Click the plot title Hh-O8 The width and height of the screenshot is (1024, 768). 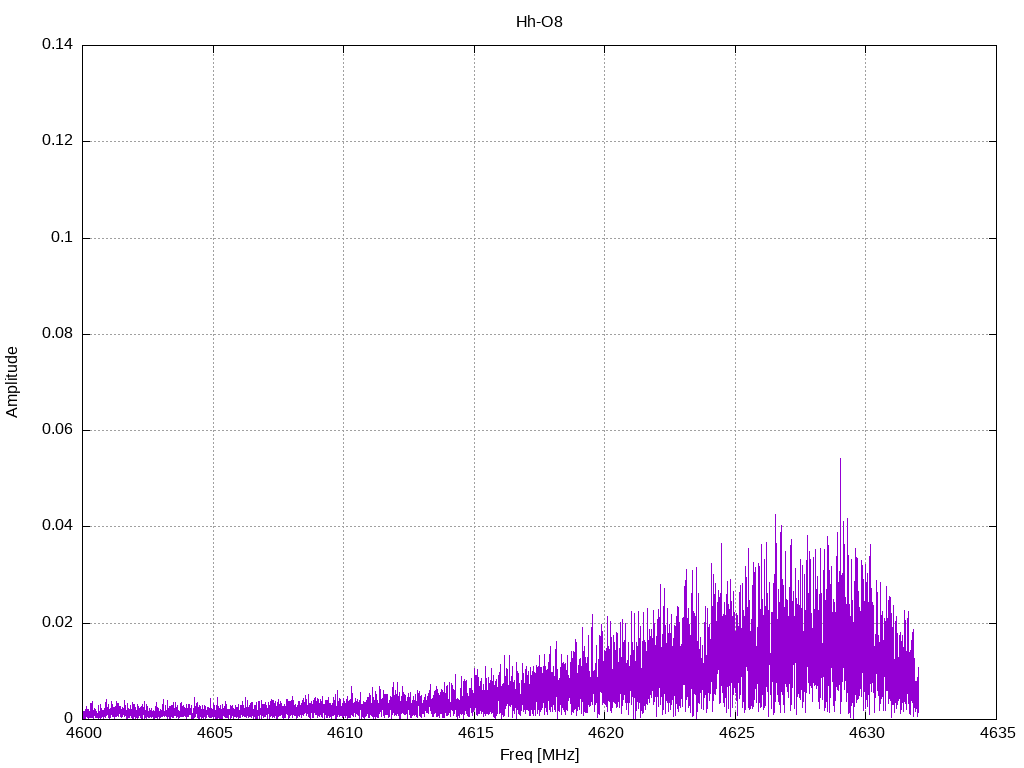point(539,22)
